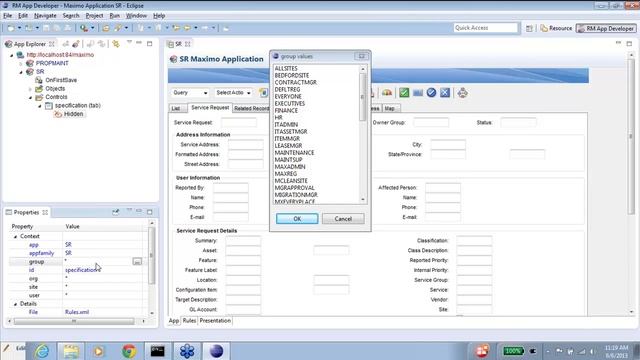Click the new record icon beside Select Action
Image resolution: width=640 pixels, height=360 pixels.
263,93
